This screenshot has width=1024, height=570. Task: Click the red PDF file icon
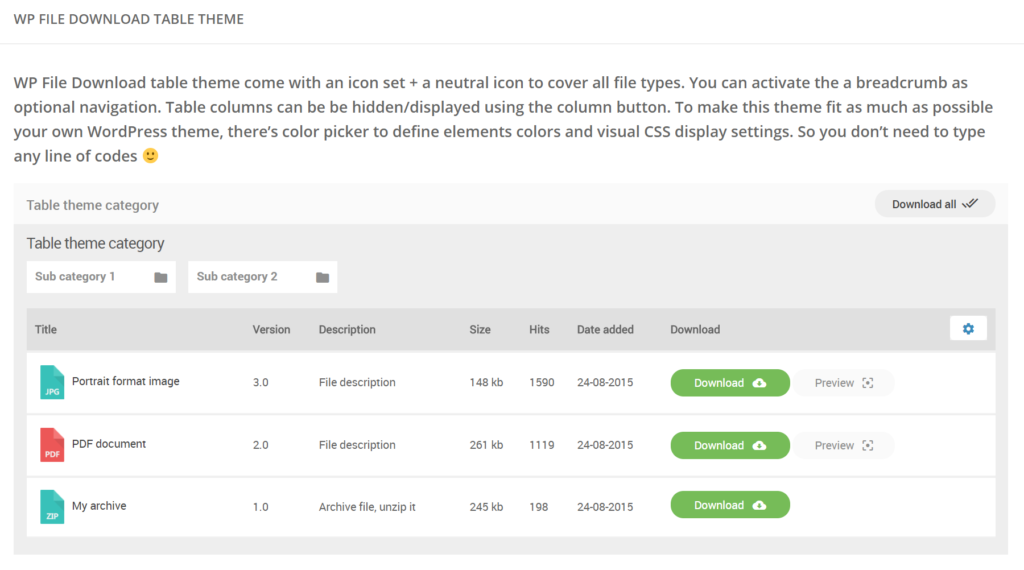pyautogui.click(x=52, y=445)
